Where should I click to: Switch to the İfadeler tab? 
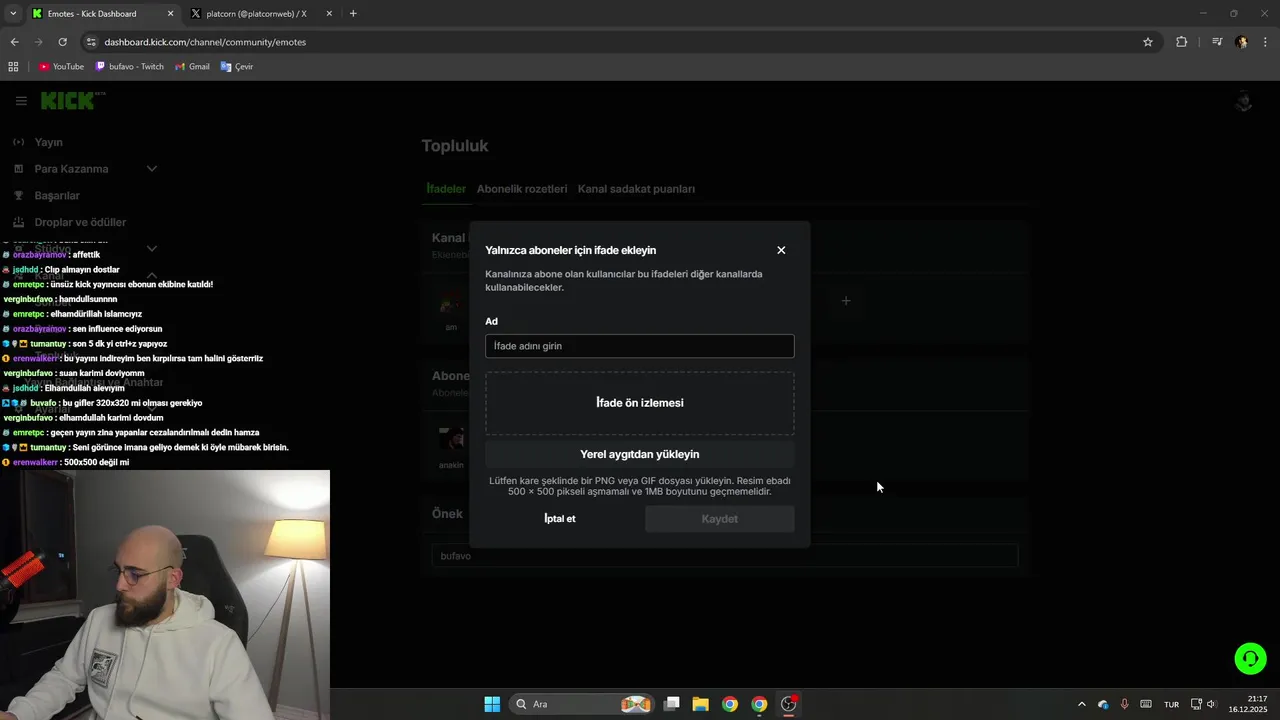click(446, 189)
